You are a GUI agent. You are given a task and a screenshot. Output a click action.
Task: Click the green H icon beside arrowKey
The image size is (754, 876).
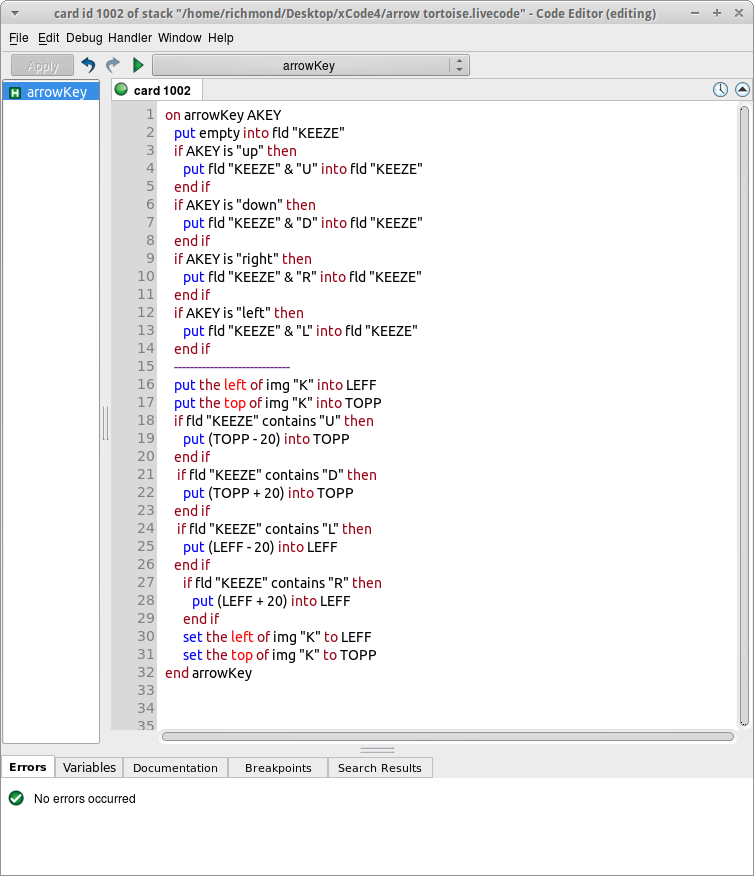(x=15, y=93)
